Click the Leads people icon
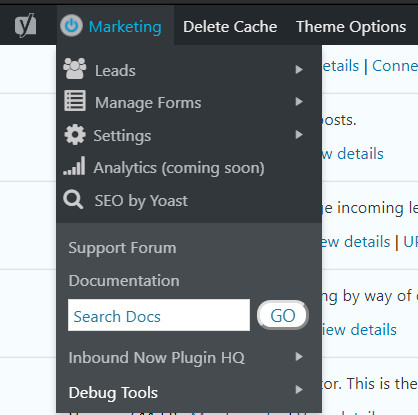 pyautogui.click(x=75, y=68)
